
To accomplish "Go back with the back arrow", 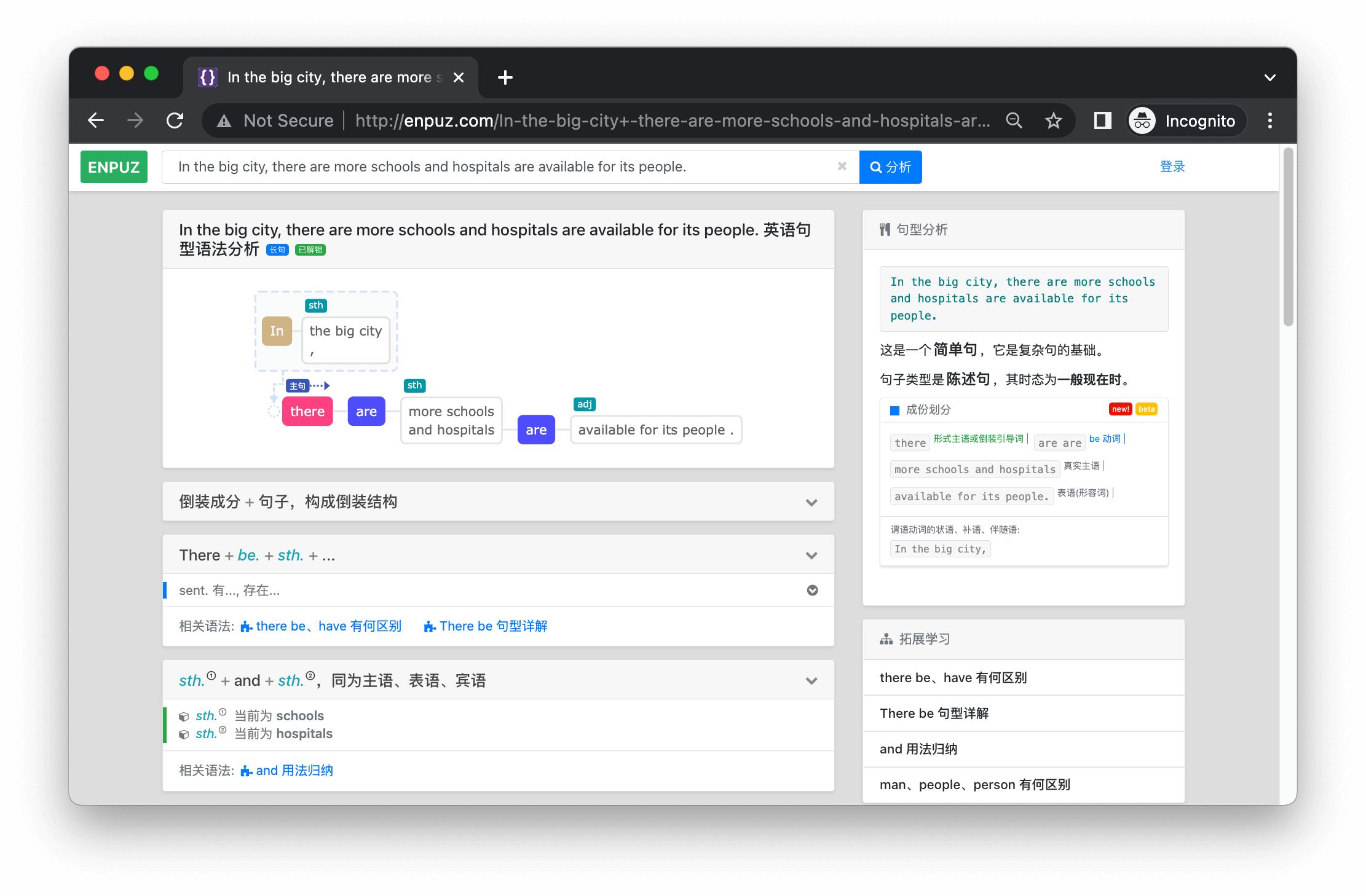I will click(96, 120).
